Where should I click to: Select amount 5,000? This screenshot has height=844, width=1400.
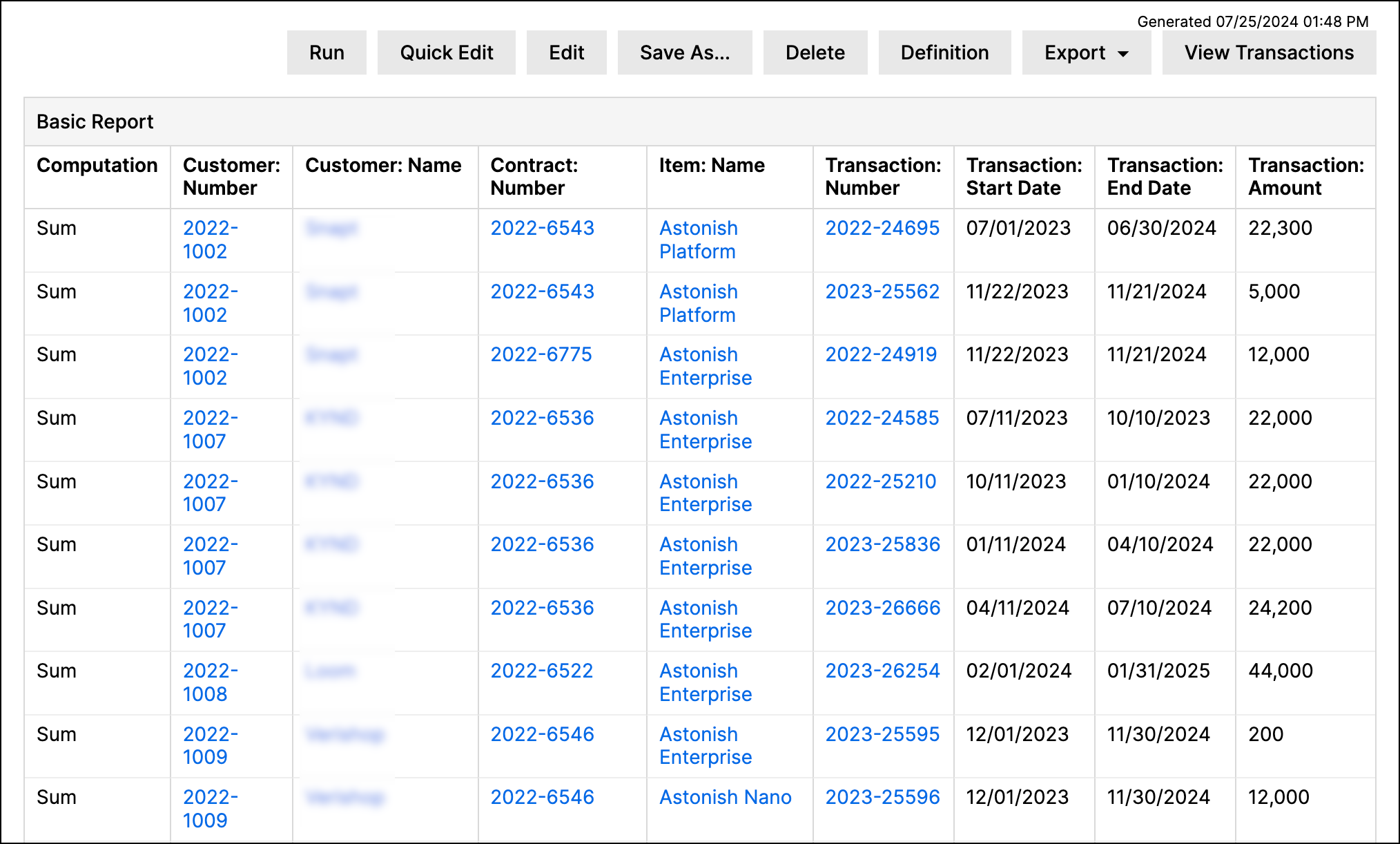click(x=1274, y=291)
